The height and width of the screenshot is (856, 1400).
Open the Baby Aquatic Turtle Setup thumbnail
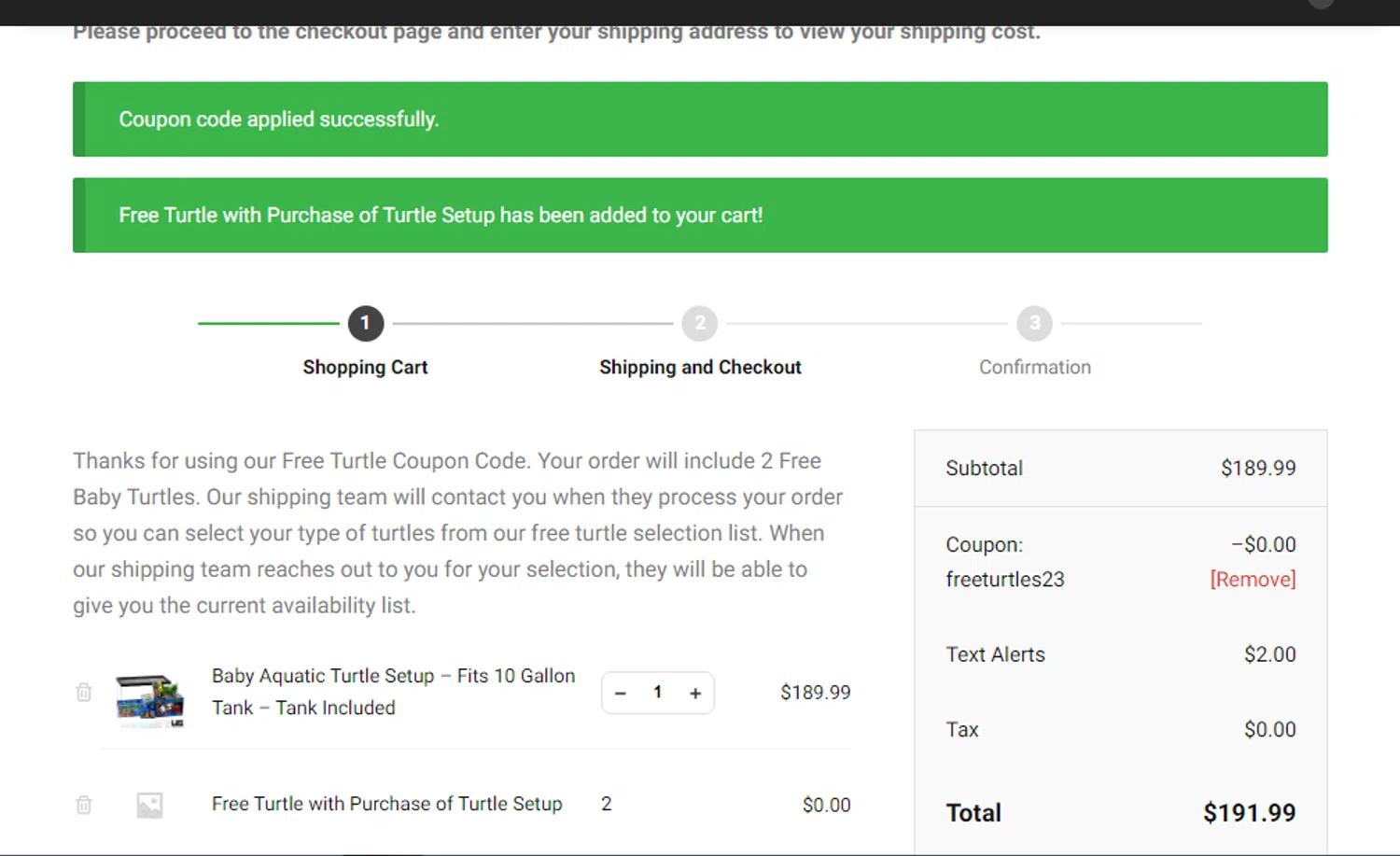click(149, 699)
